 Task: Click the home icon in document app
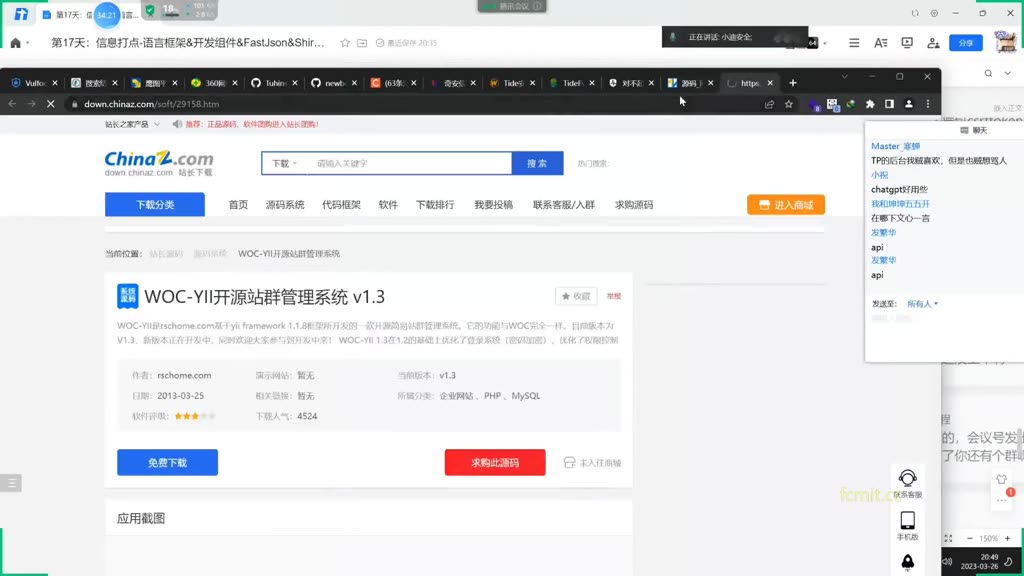pos(16,42)
